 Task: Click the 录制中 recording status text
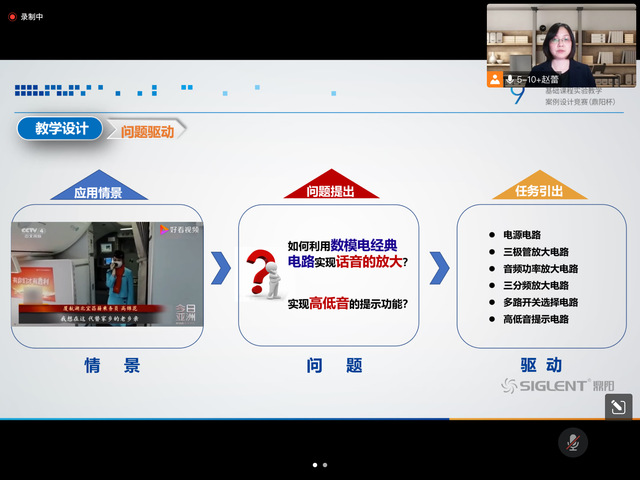[35, 17]
